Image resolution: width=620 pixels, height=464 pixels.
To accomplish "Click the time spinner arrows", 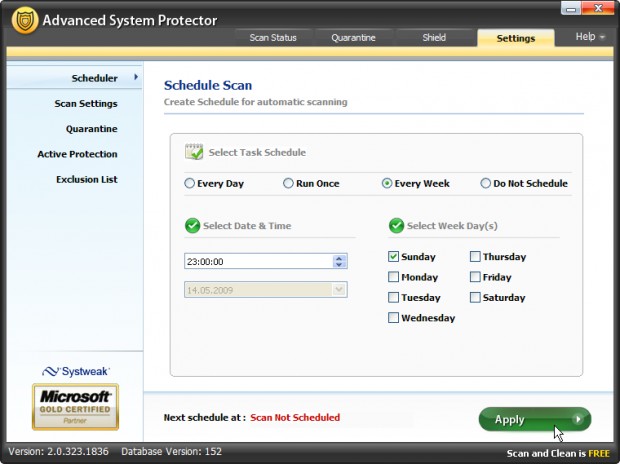I will [339, 261].
